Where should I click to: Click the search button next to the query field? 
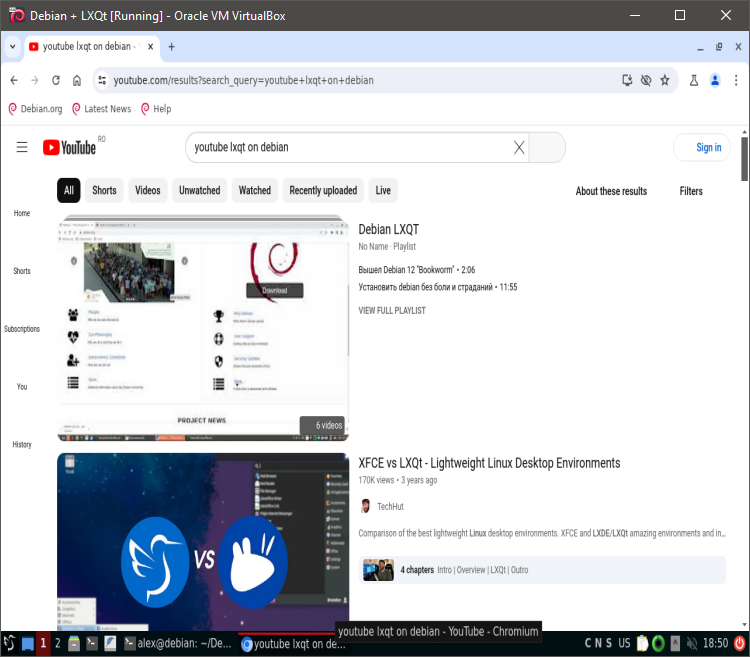[x=547, y=147]
